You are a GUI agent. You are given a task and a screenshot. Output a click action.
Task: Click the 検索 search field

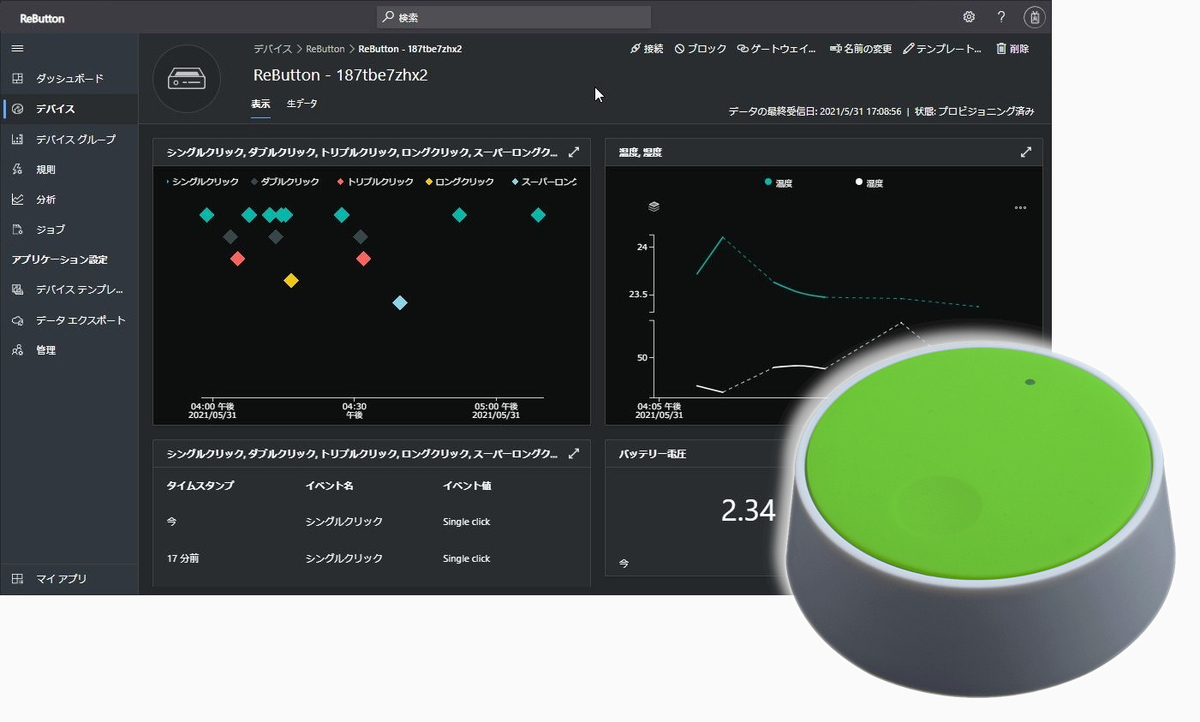coord(514,17)
